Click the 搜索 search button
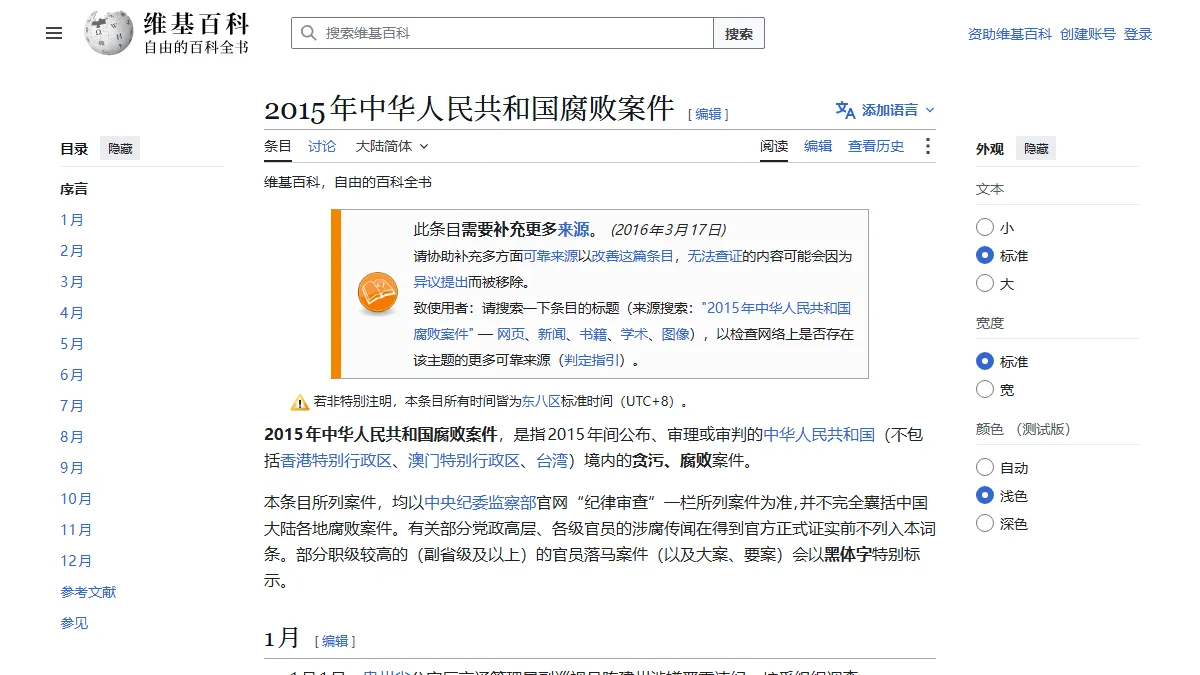Viewport: 1200px width, 675px height. [x=739, y=33]
